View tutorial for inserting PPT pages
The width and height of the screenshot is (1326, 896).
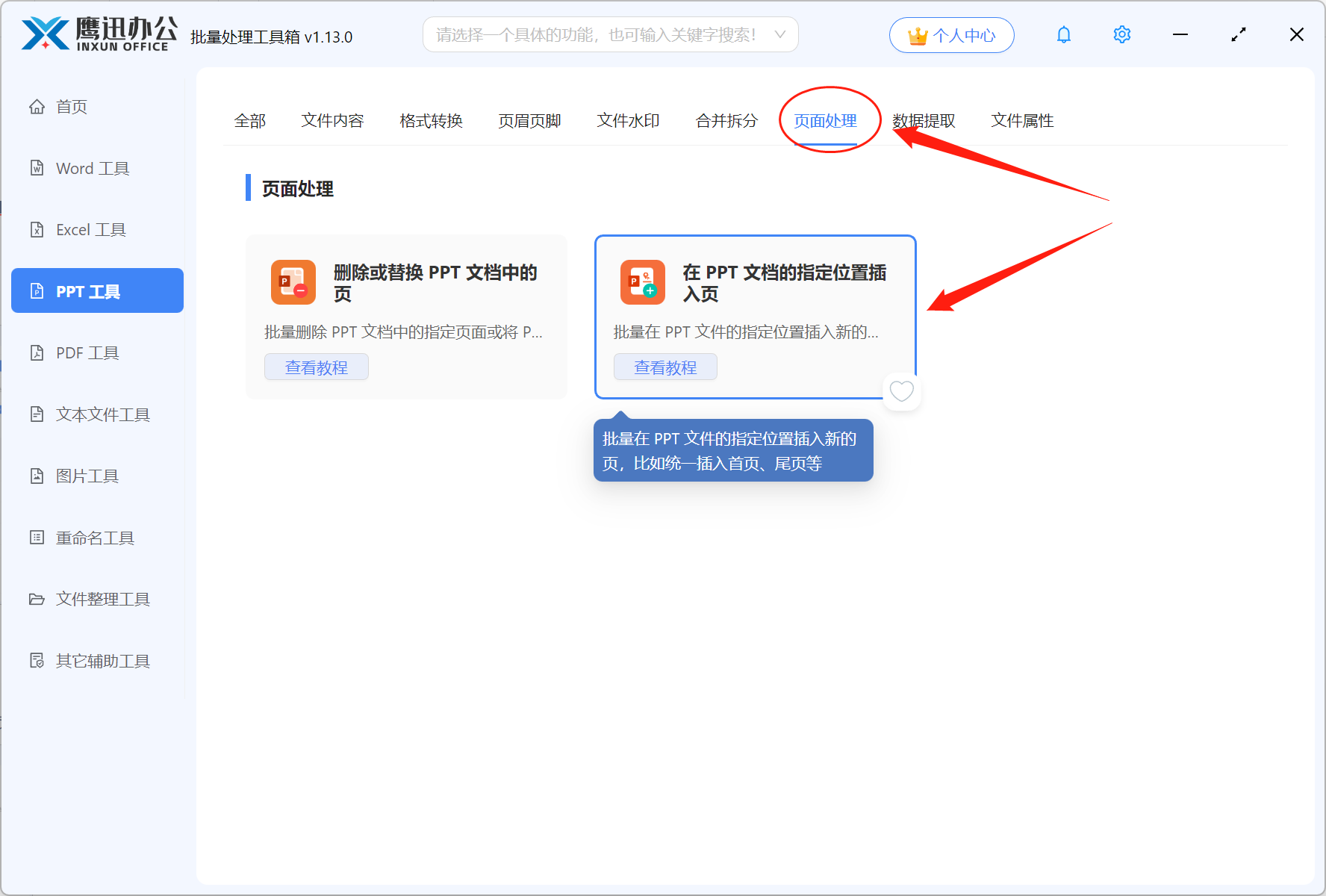665,367
